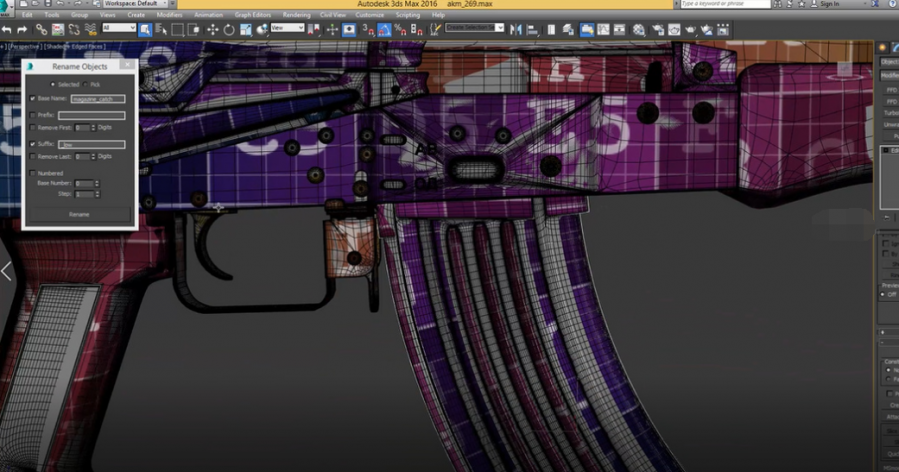Click the Select and Link chain icon
This screenshot has height=472, width=899.
click(x=42, y=29)
